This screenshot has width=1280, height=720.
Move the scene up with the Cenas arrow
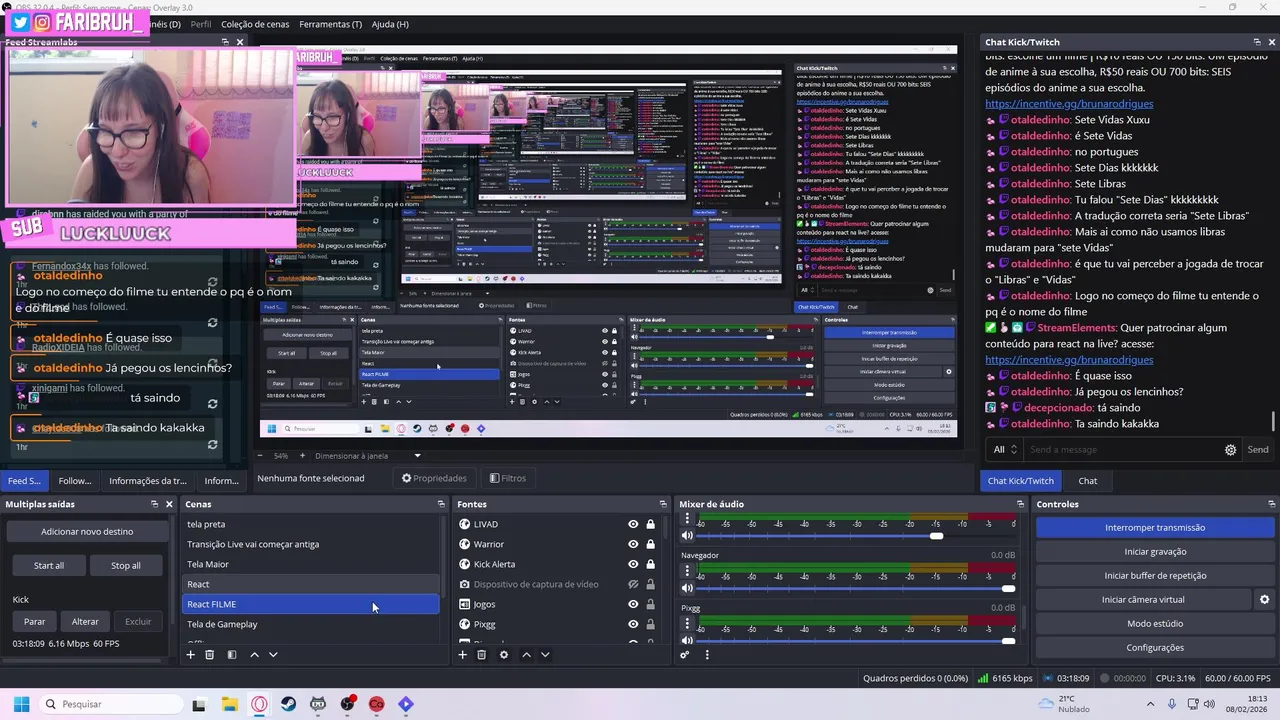pos(254,655)
